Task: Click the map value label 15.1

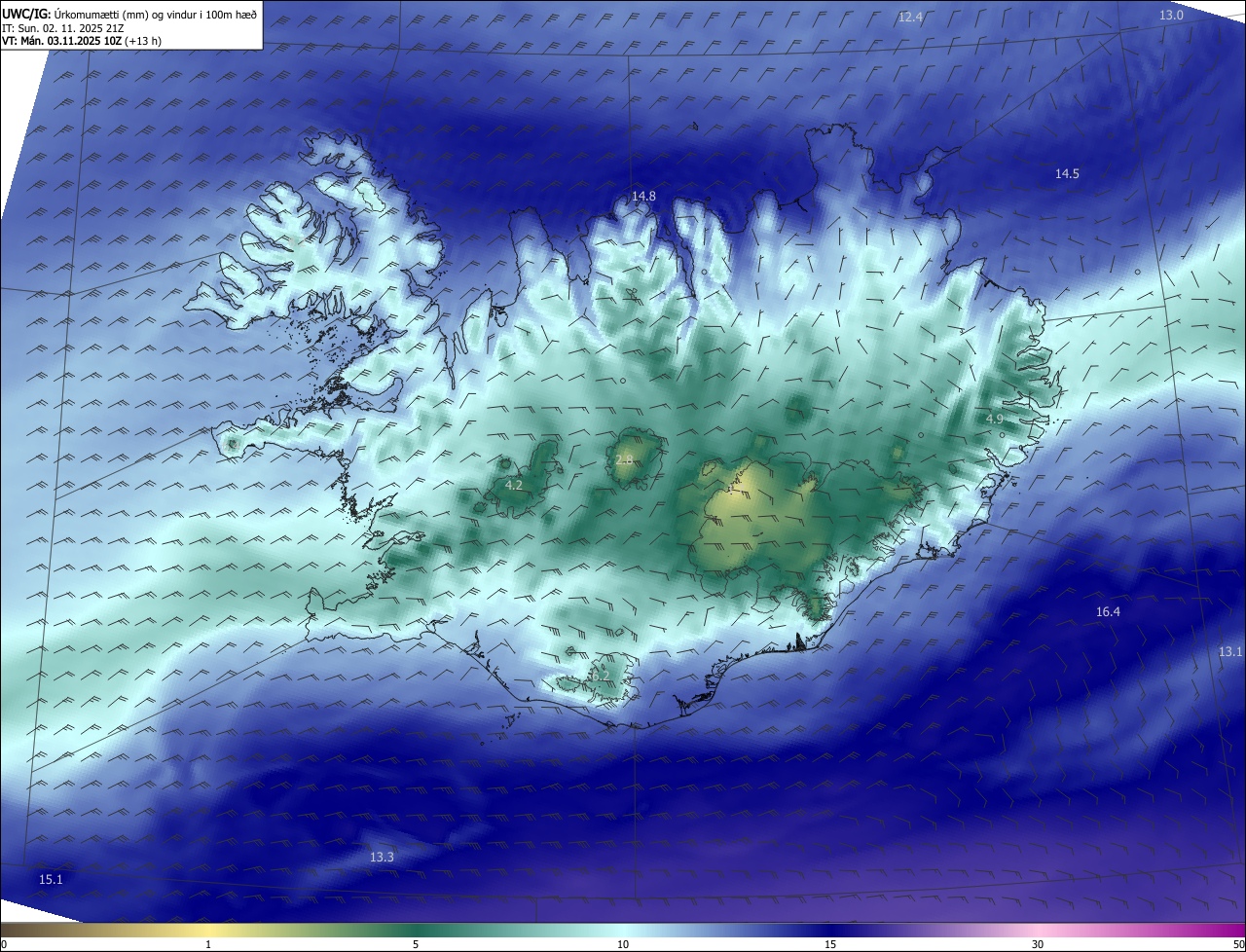Action: (51, 879)
